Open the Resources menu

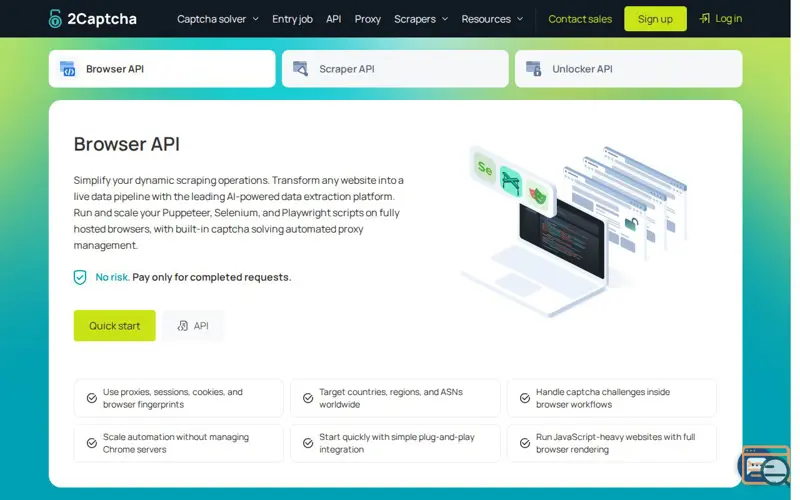tap(492, 19)
